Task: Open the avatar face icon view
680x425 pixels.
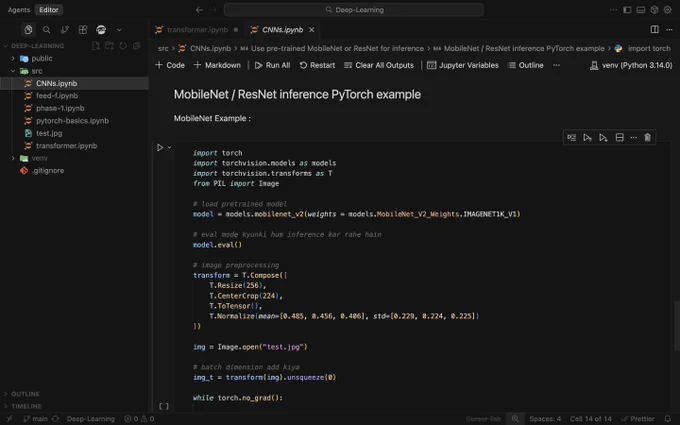Action: tap(101, 29)
